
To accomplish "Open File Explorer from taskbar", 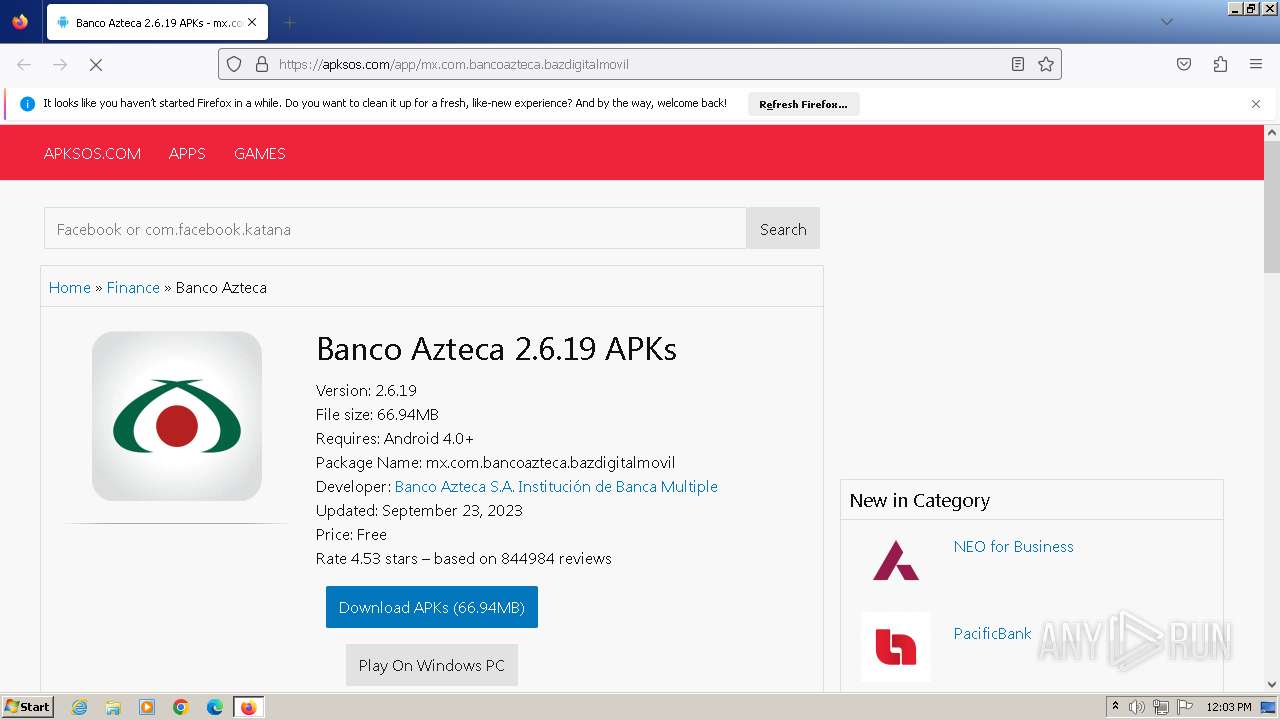I will 113,707.
